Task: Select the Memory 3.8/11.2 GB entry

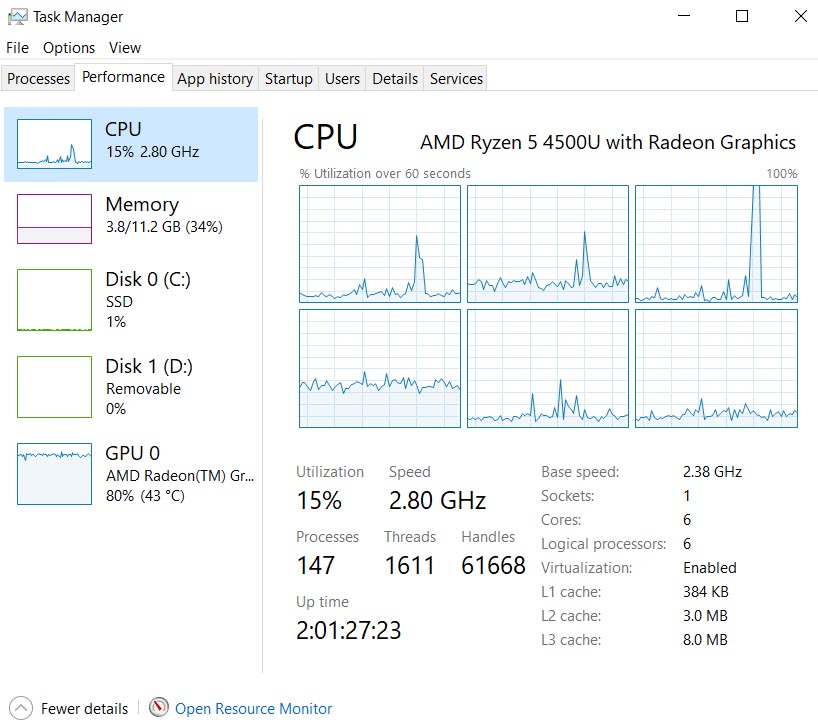Action: click(x=131, y=219)
